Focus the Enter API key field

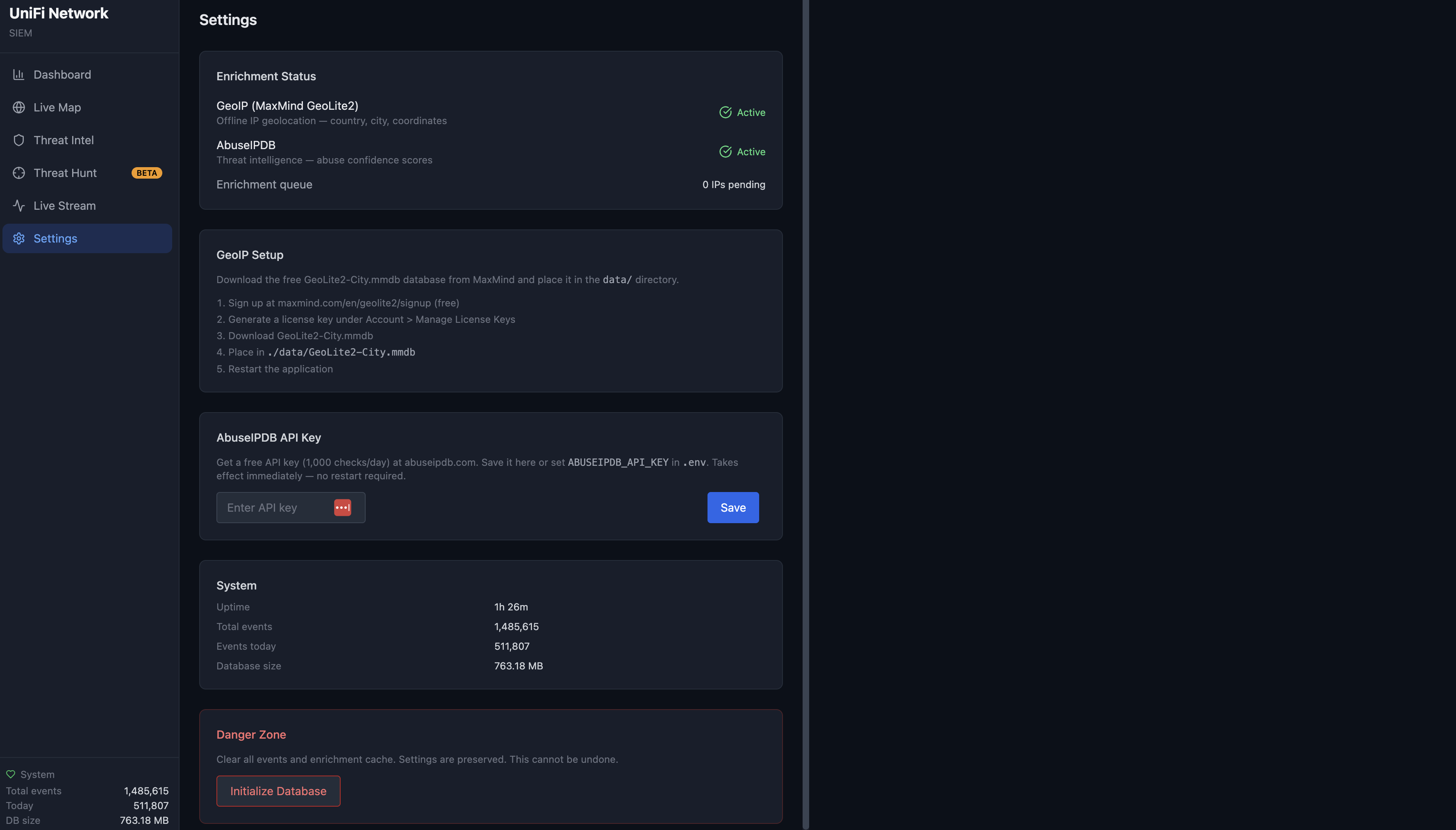(x=274, y=507)
